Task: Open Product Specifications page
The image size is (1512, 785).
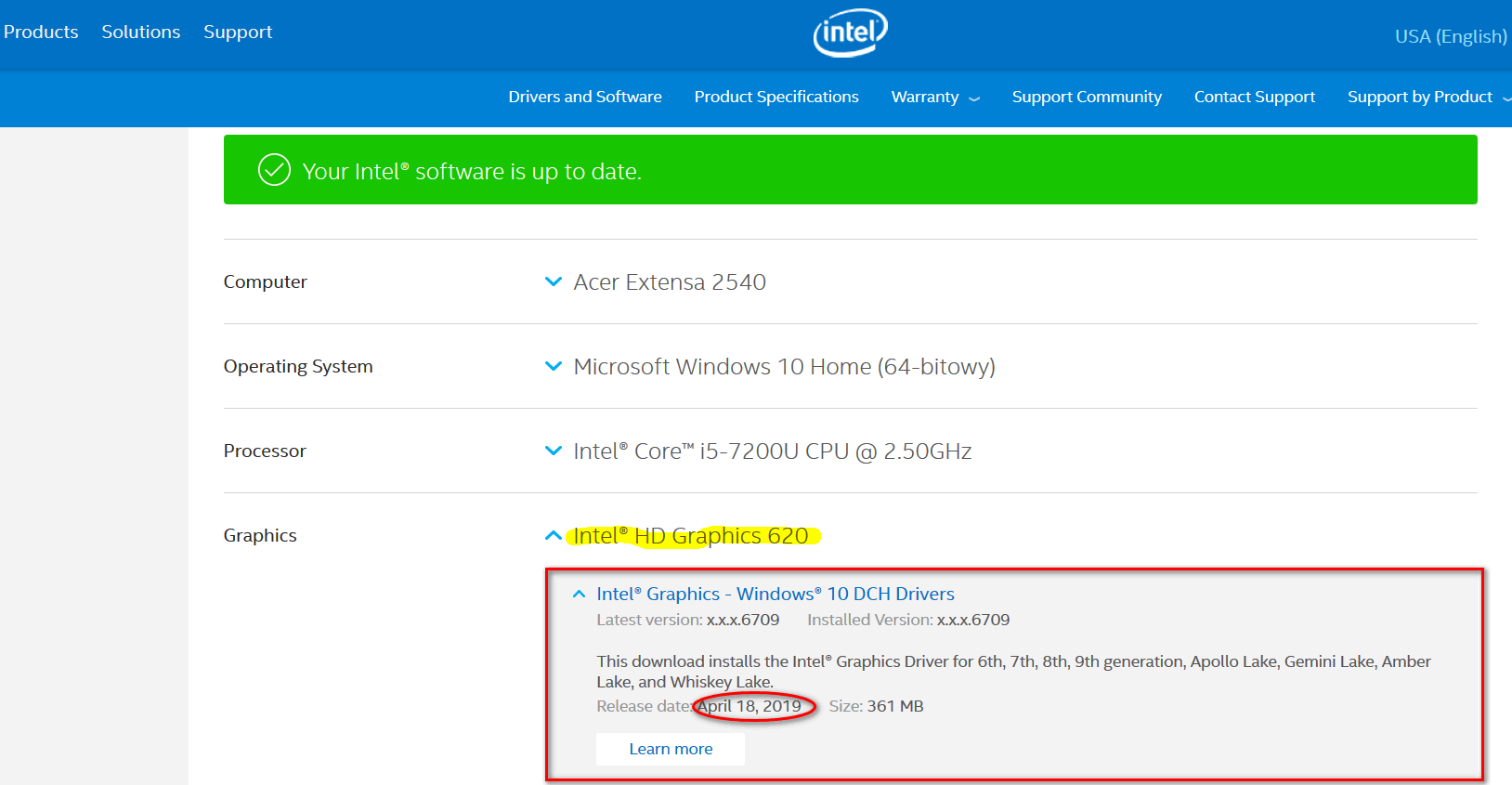Action: click(776, 97)
